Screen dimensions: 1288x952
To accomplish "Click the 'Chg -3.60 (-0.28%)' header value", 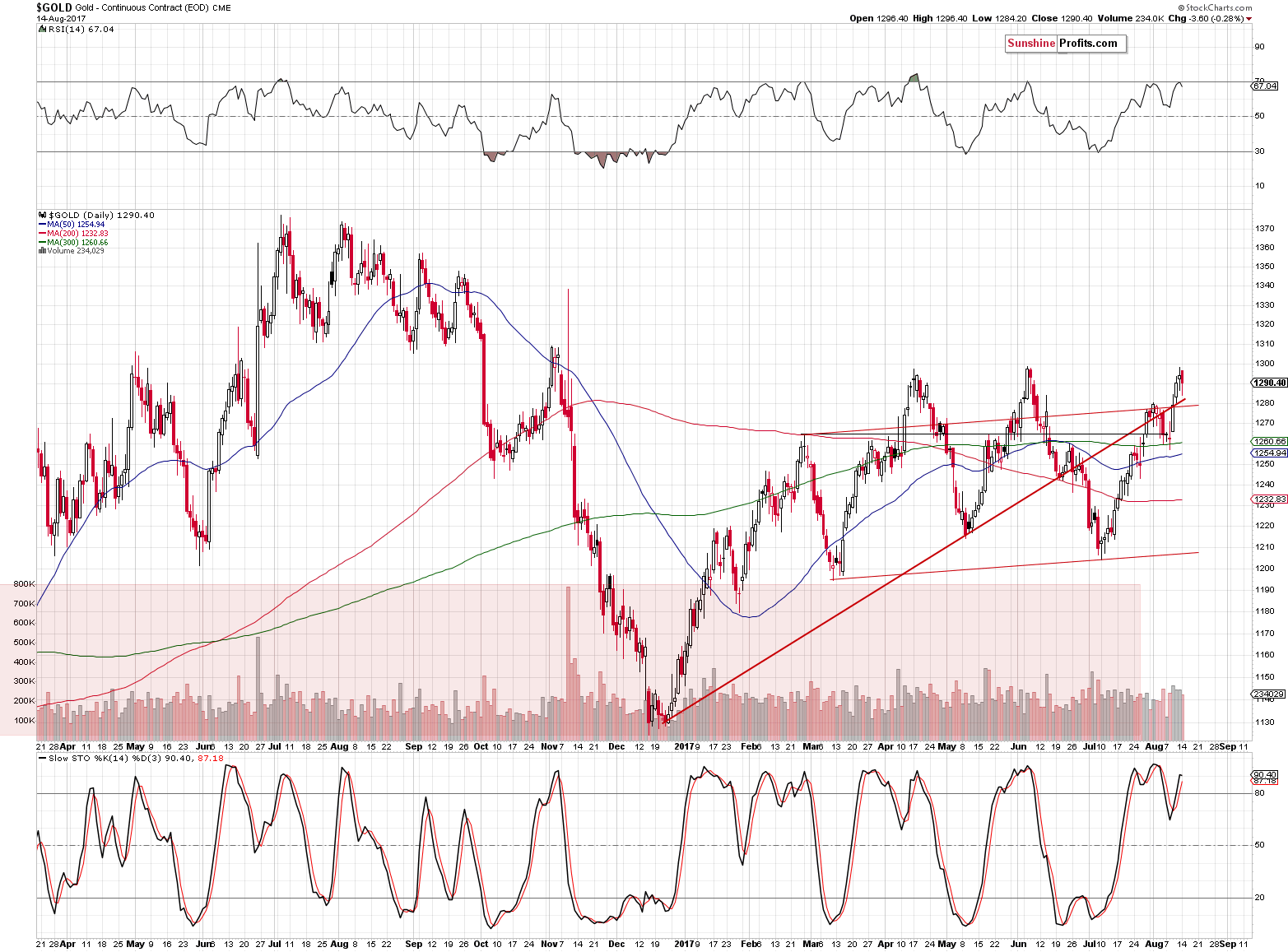I will coord(1206,18).
